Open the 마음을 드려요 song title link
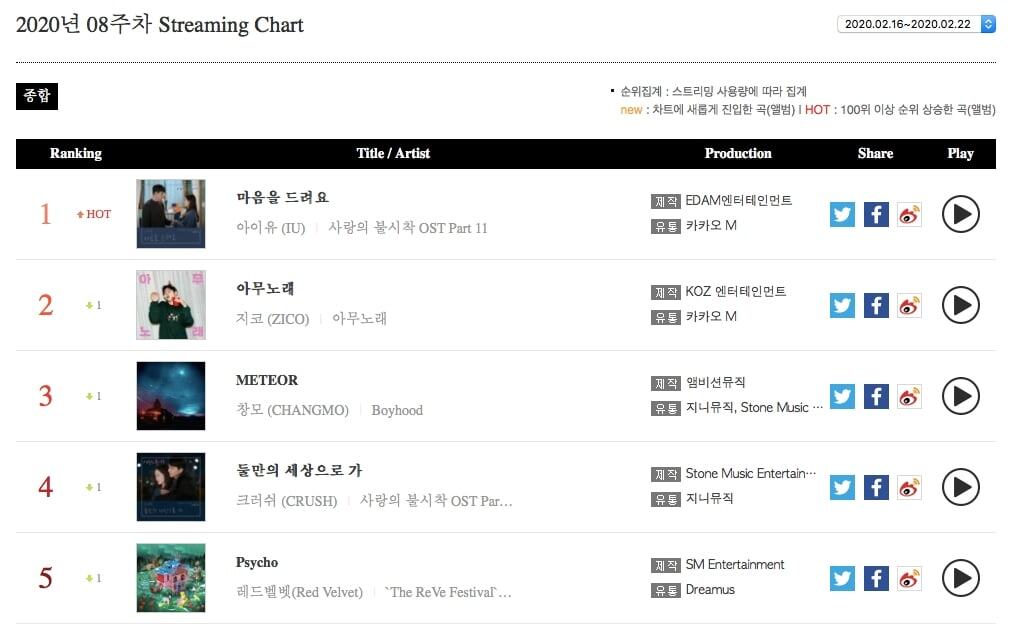The image size is (1020, 633). pos(283,197)
